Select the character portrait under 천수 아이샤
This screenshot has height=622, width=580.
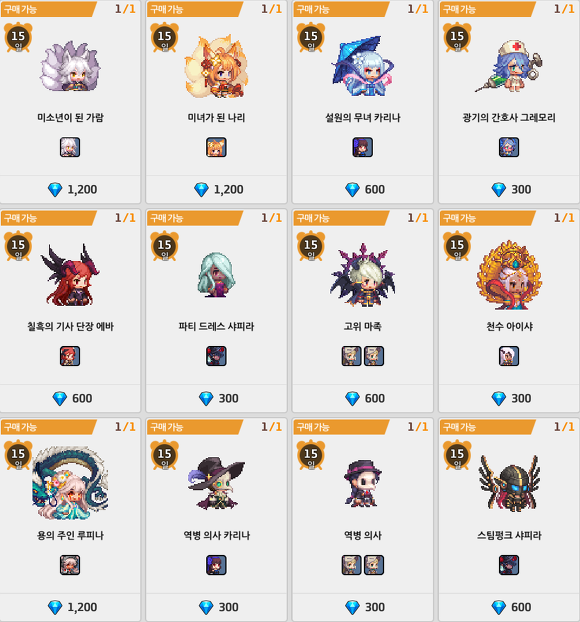(x=509, y=356)
